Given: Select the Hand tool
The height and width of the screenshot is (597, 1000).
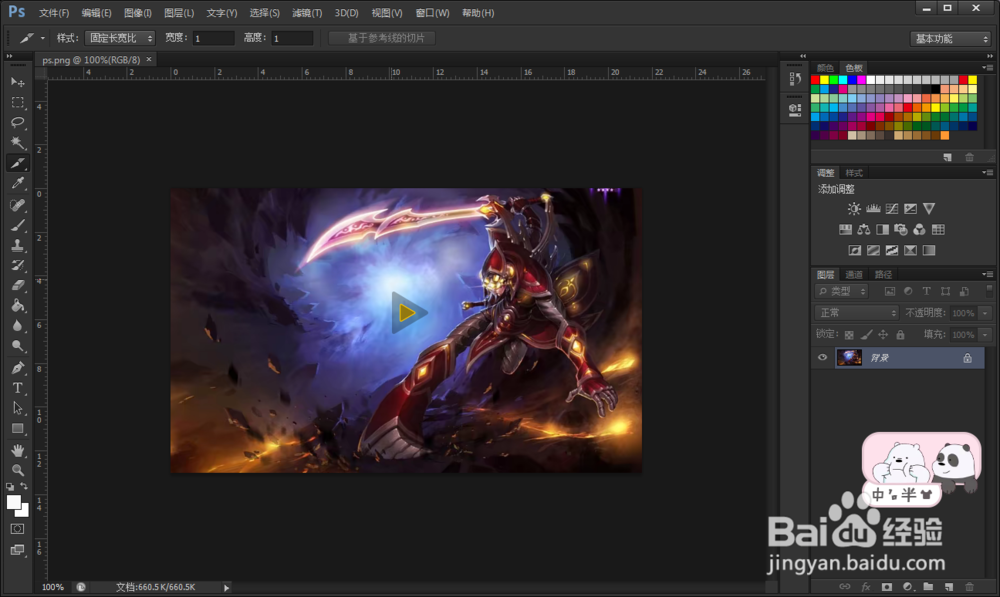Looking at the screenshot, I should tap(17, 450).
